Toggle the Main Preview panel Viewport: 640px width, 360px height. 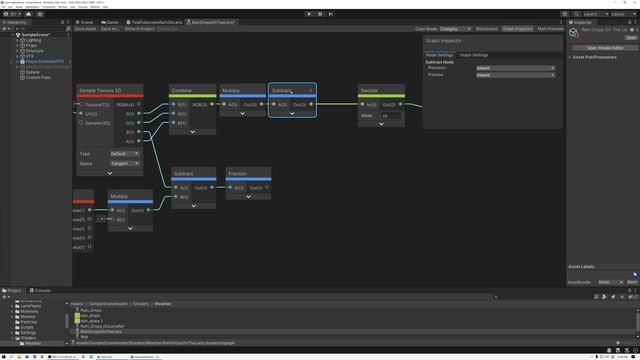(x=550, y=29)
